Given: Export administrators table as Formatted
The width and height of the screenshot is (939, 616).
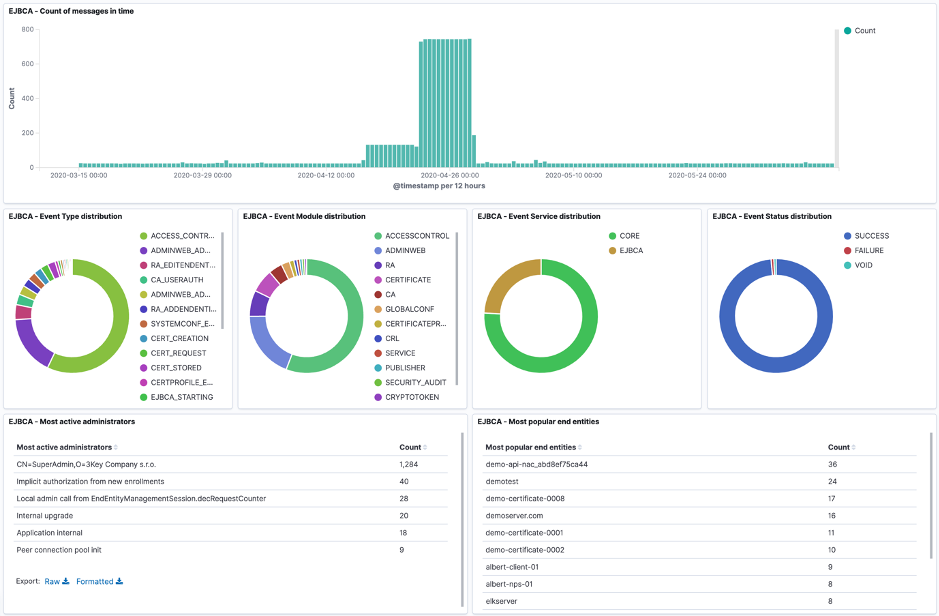Looking at the screenshot, I should click(x=97, y=580).
